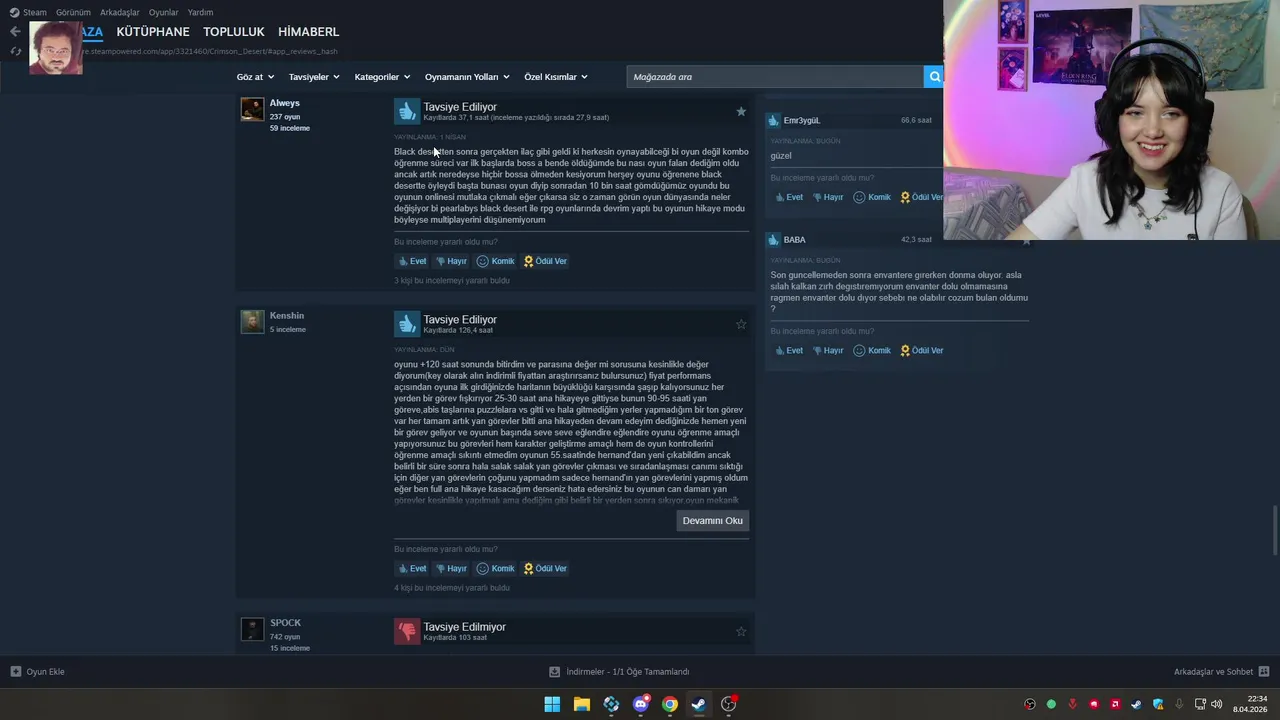Expand the Kategoriler dropdown
This screenshot has width=1280, height=720.
point(383,77)
